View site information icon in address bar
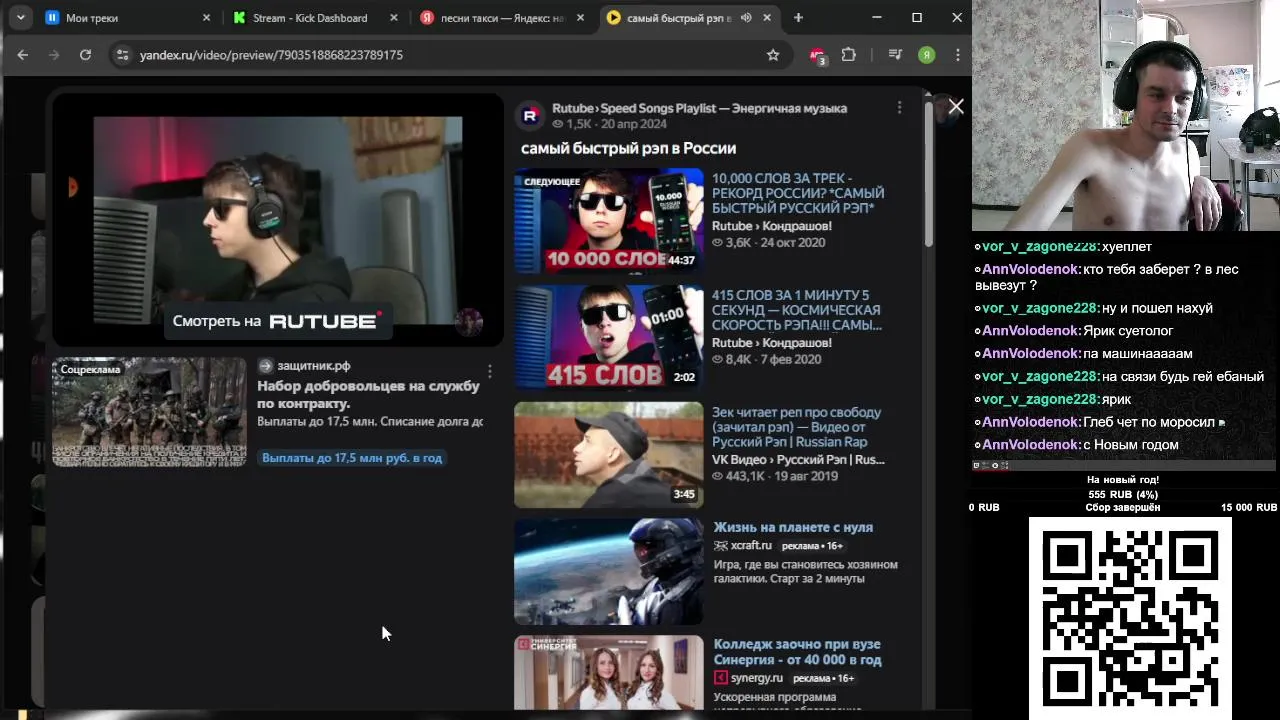The width and height of the screenshot is (1280, 720). coord(122,55)
